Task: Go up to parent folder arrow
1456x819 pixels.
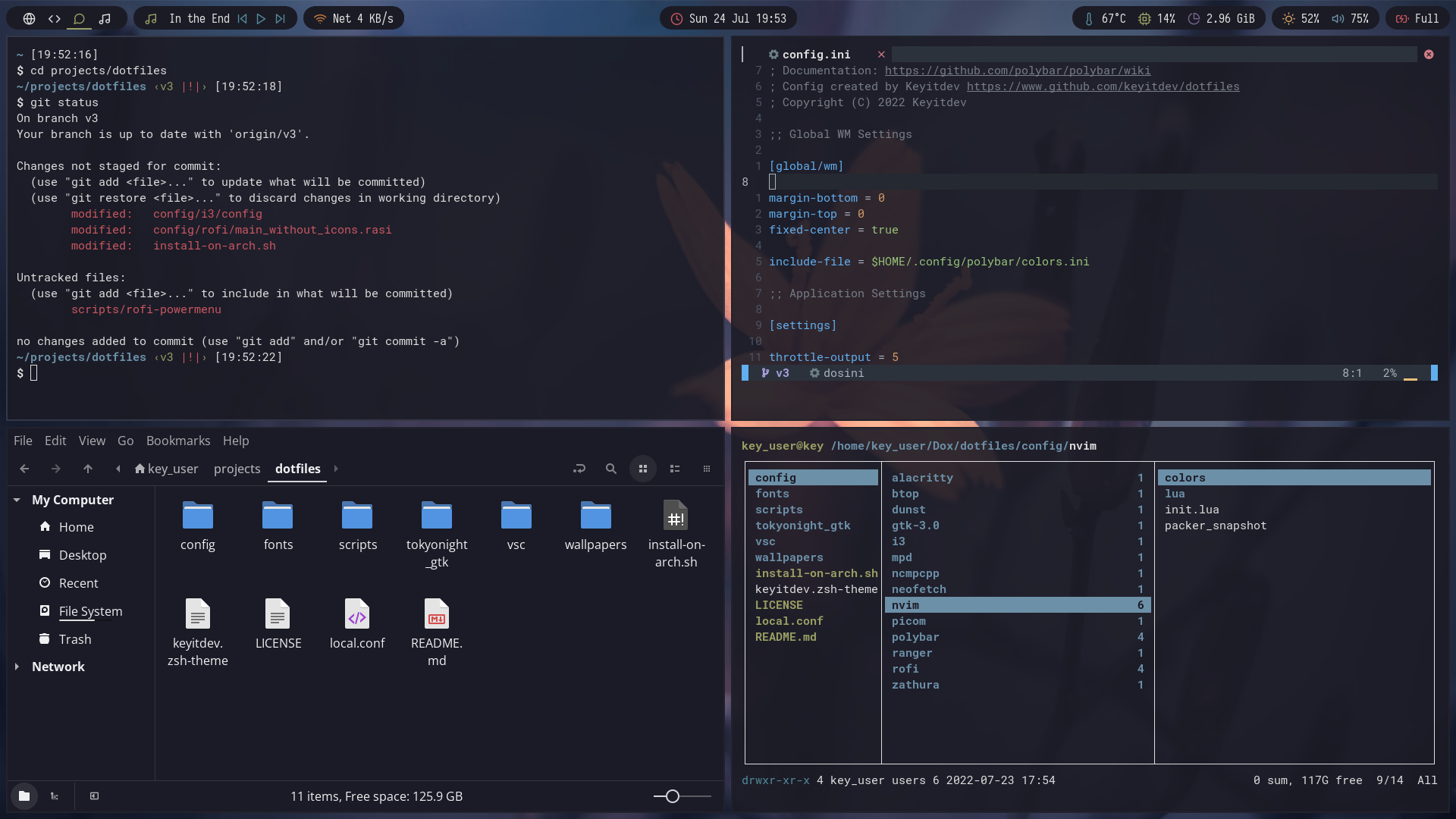Action: (x=88, y=469)
